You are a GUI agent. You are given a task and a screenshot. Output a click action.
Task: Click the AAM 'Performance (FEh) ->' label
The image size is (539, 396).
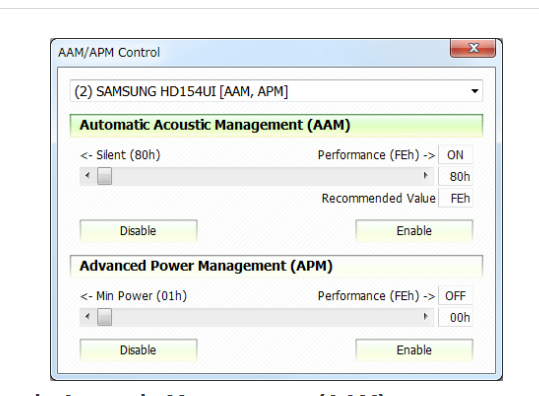pyautogui.click(x=376, y=155)
